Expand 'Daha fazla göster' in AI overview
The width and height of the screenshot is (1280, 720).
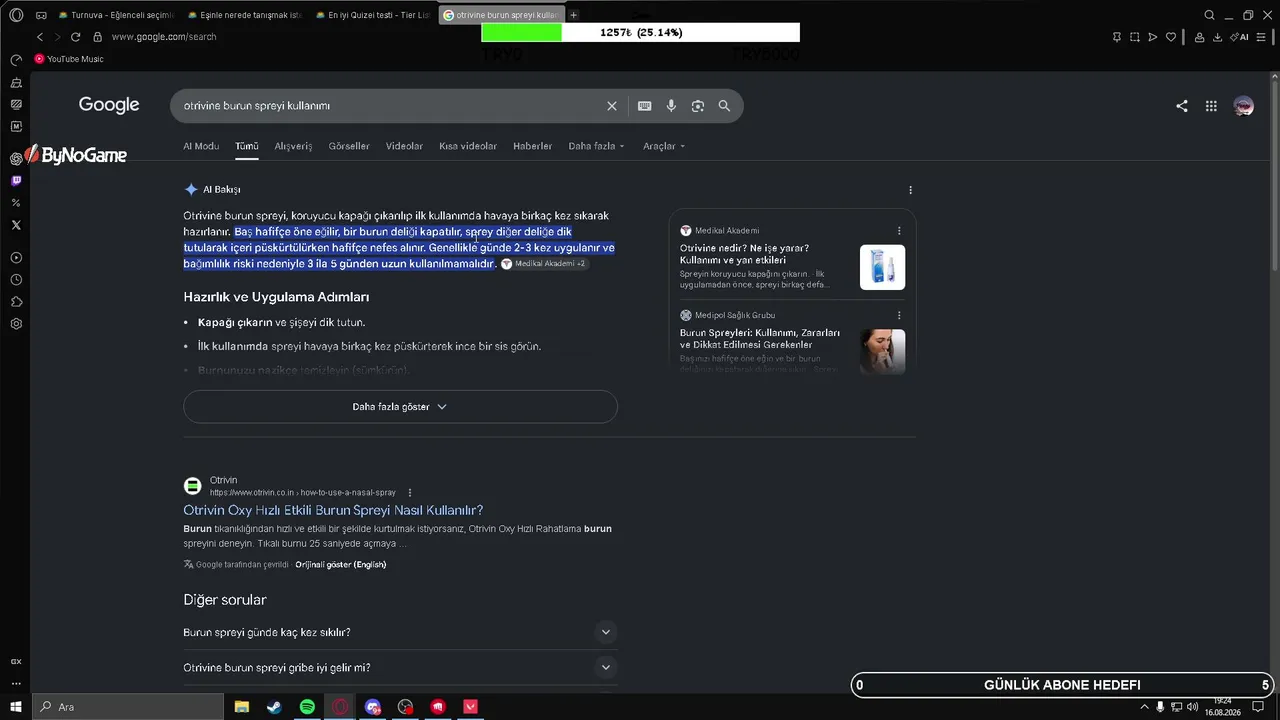[x=400, y=407]
